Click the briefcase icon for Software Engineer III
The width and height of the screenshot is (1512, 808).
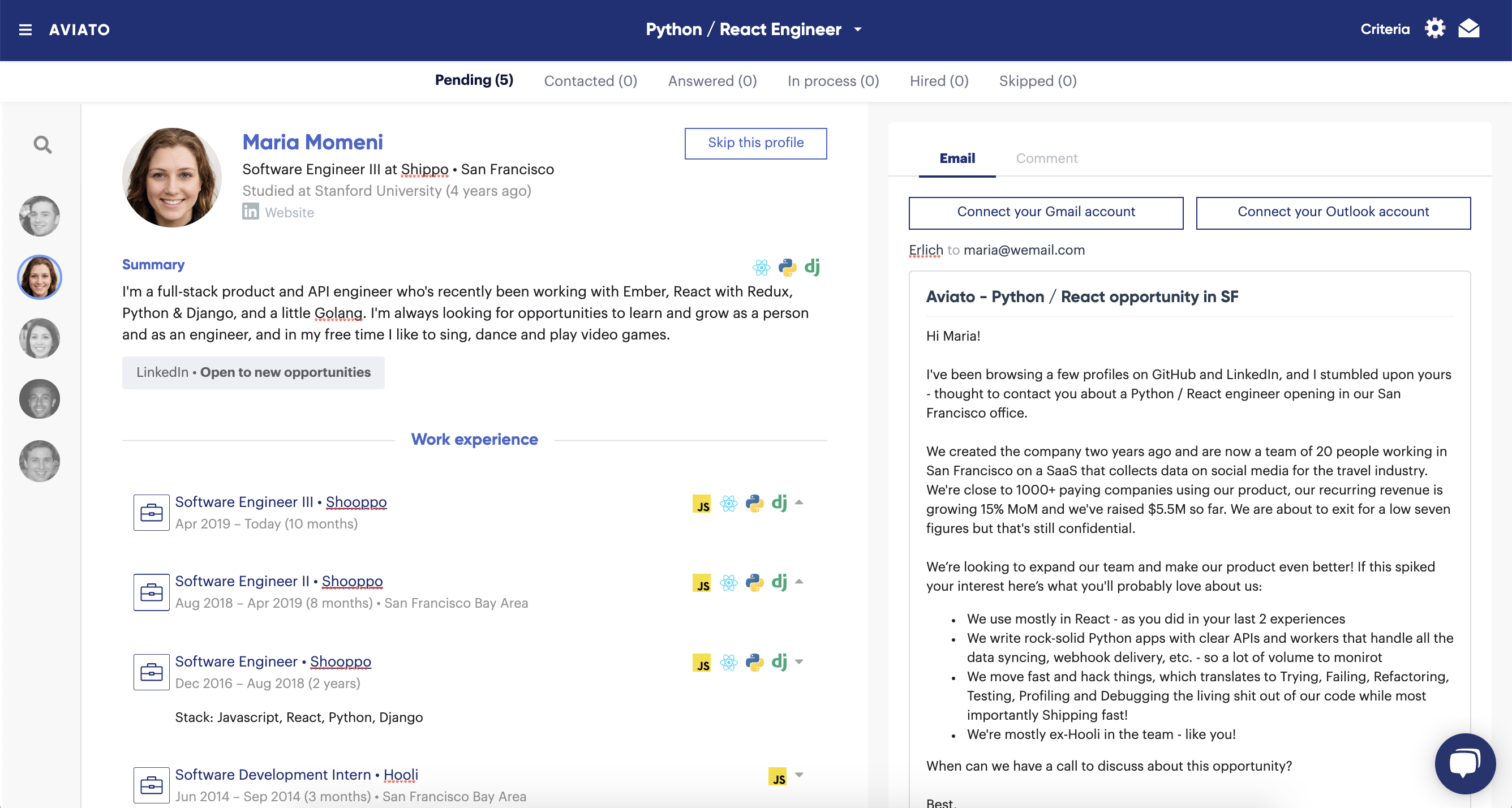click(x=152, y=512)
